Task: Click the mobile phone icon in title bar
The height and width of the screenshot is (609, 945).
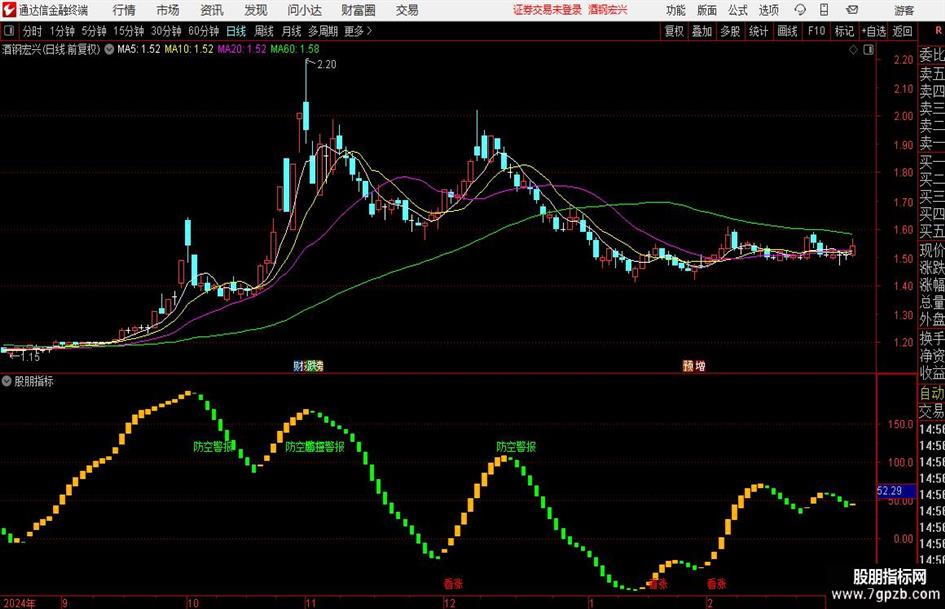Action: click(x=824, y=10)
